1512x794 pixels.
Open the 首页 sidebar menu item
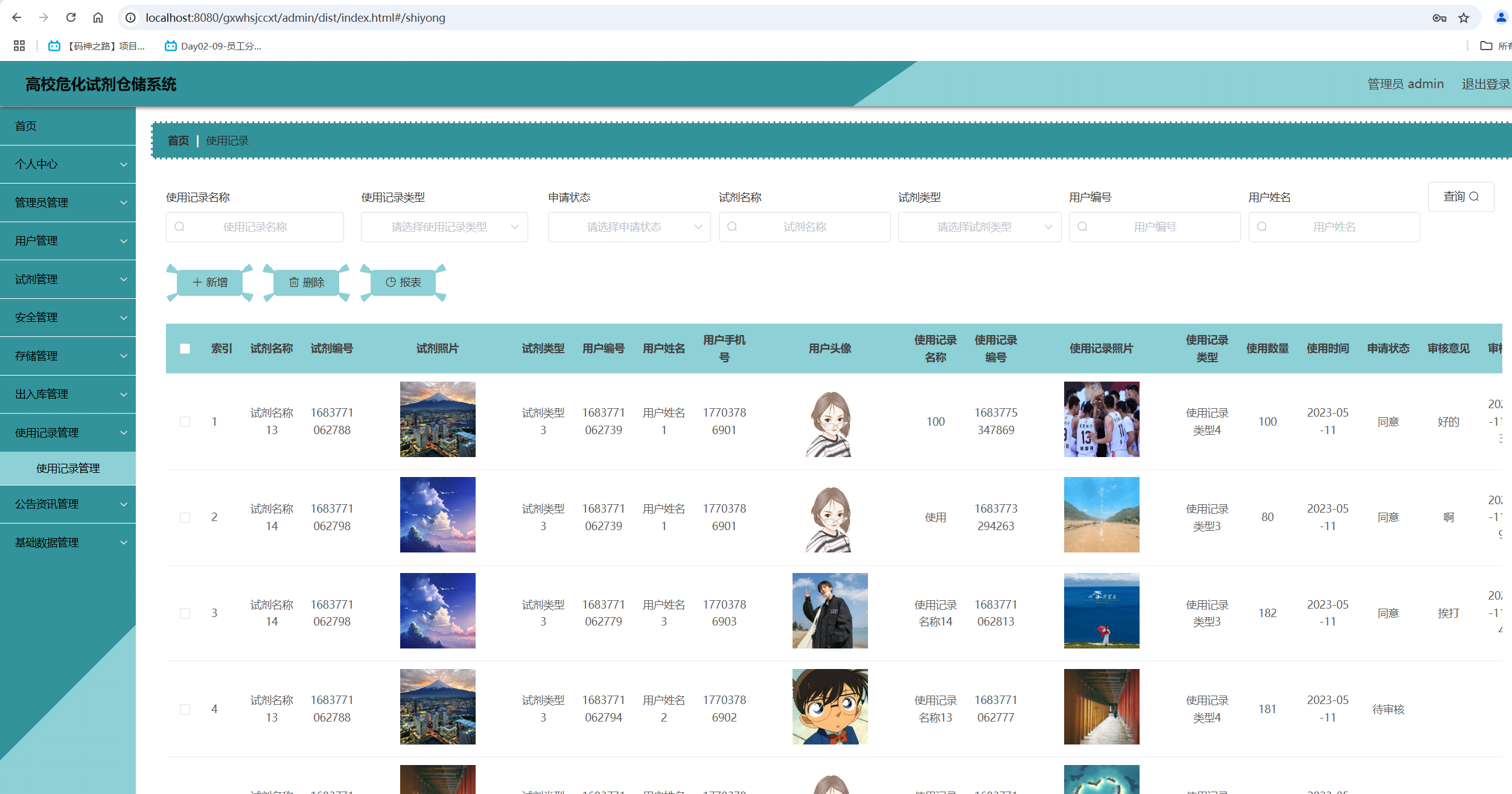(x=68, y=126)
